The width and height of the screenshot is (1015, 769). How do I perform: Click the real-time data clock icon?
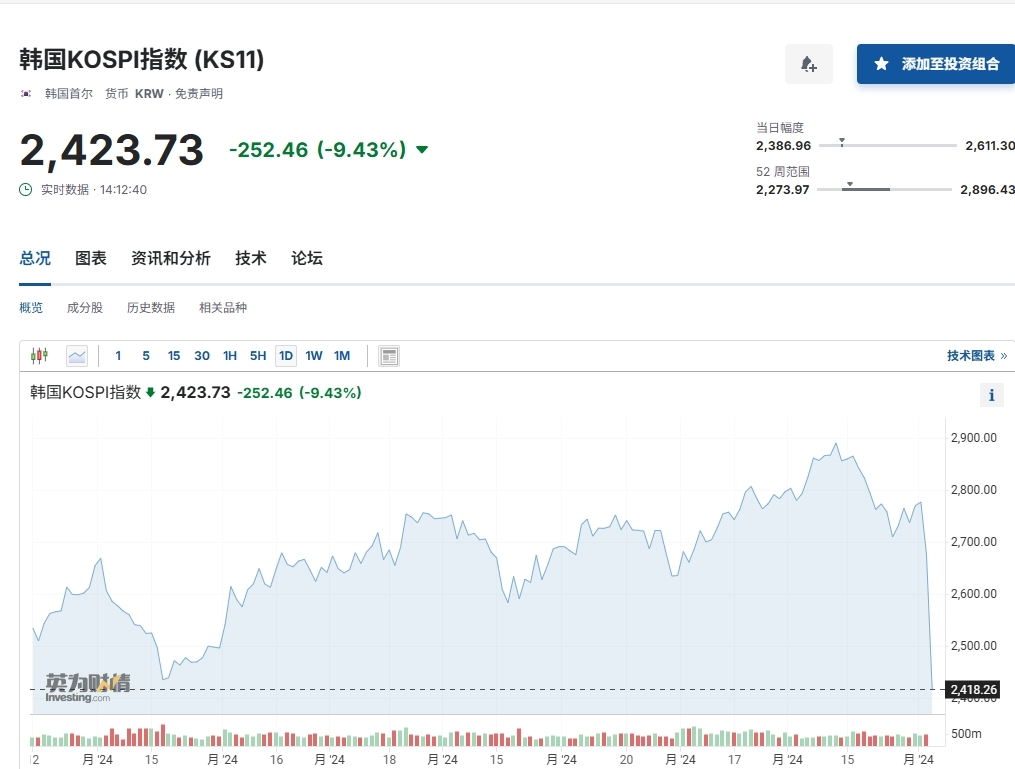tap(26, 189)
